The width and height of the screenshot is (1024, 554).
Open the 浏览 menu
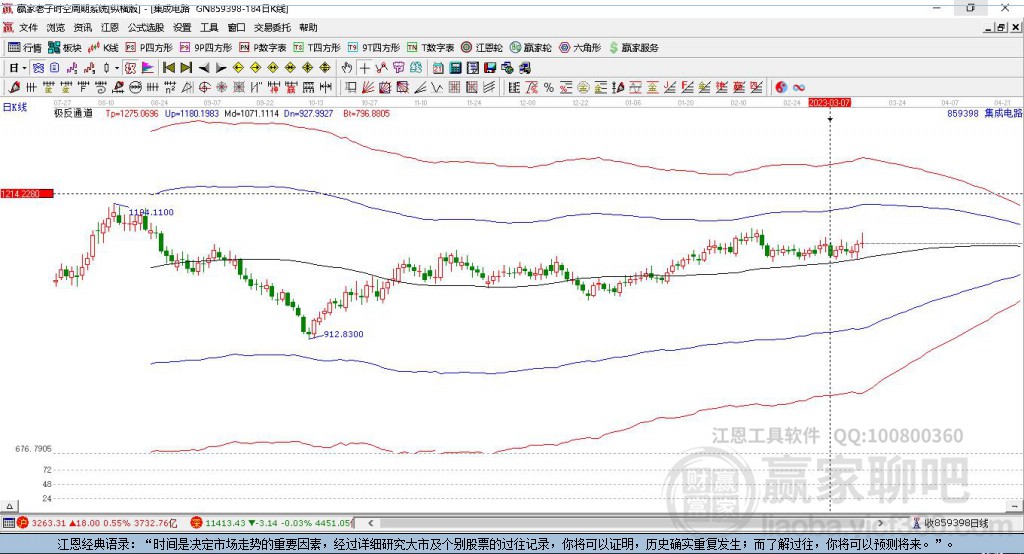(x=56, y=27)
